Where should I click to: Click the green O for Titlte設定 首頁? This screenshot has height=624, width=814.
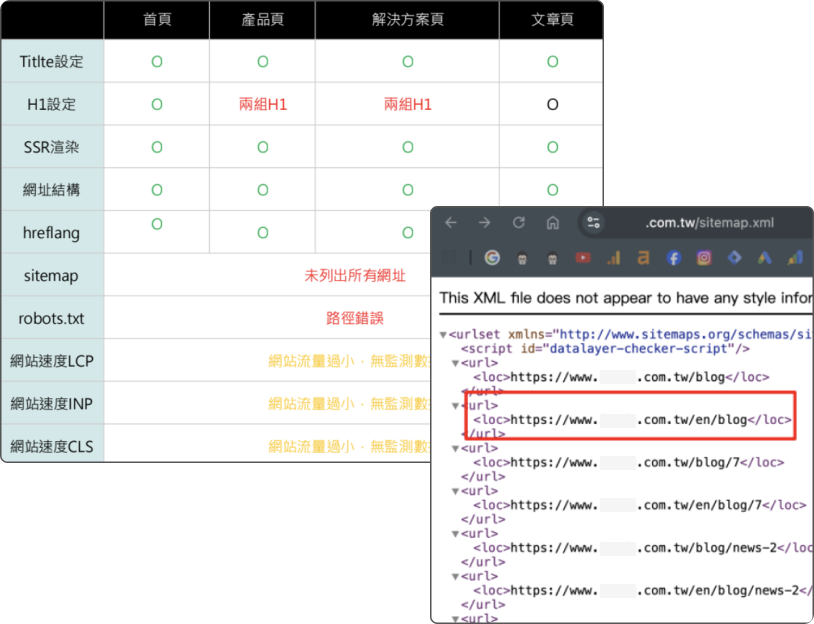coord(157,62)
